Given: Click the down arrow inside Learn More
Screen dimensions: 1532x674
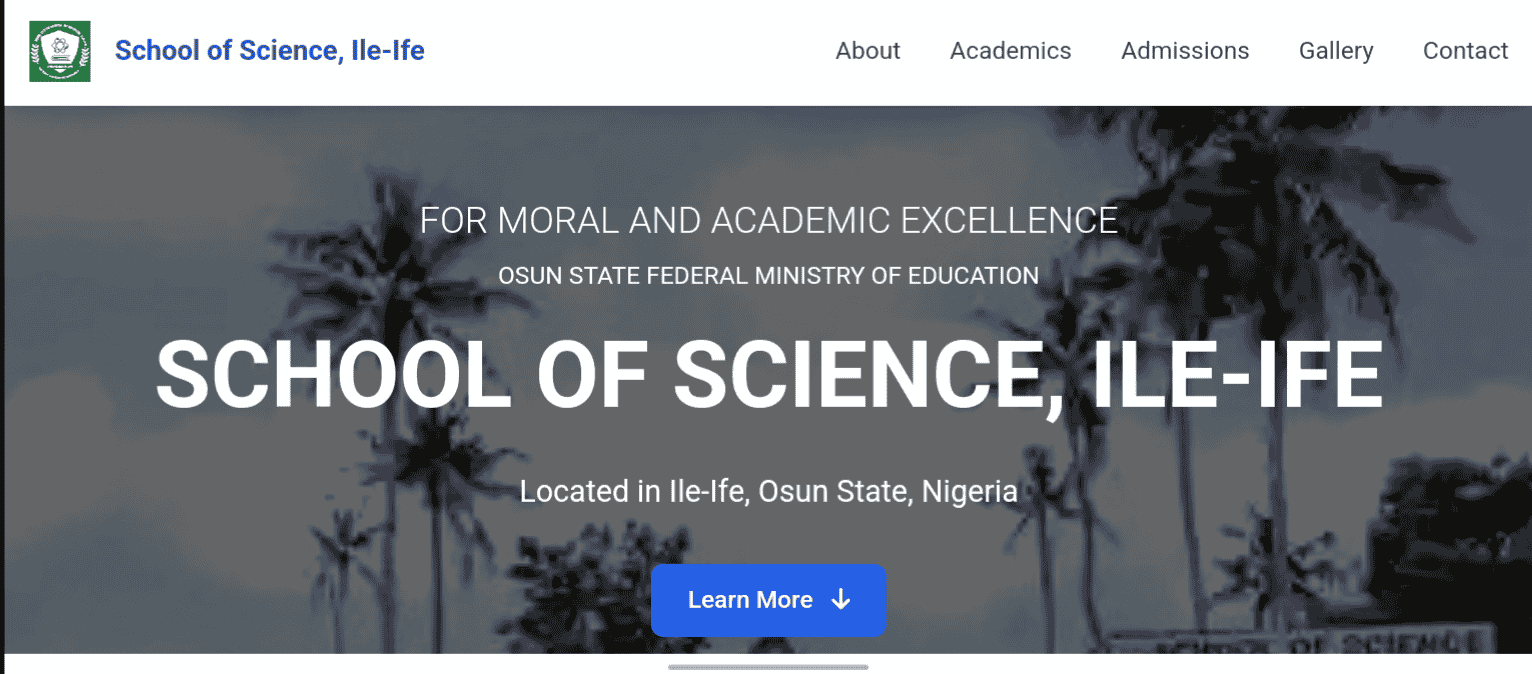Looking at the screenshot, I should pyautogui.click(x=841, y=599).
